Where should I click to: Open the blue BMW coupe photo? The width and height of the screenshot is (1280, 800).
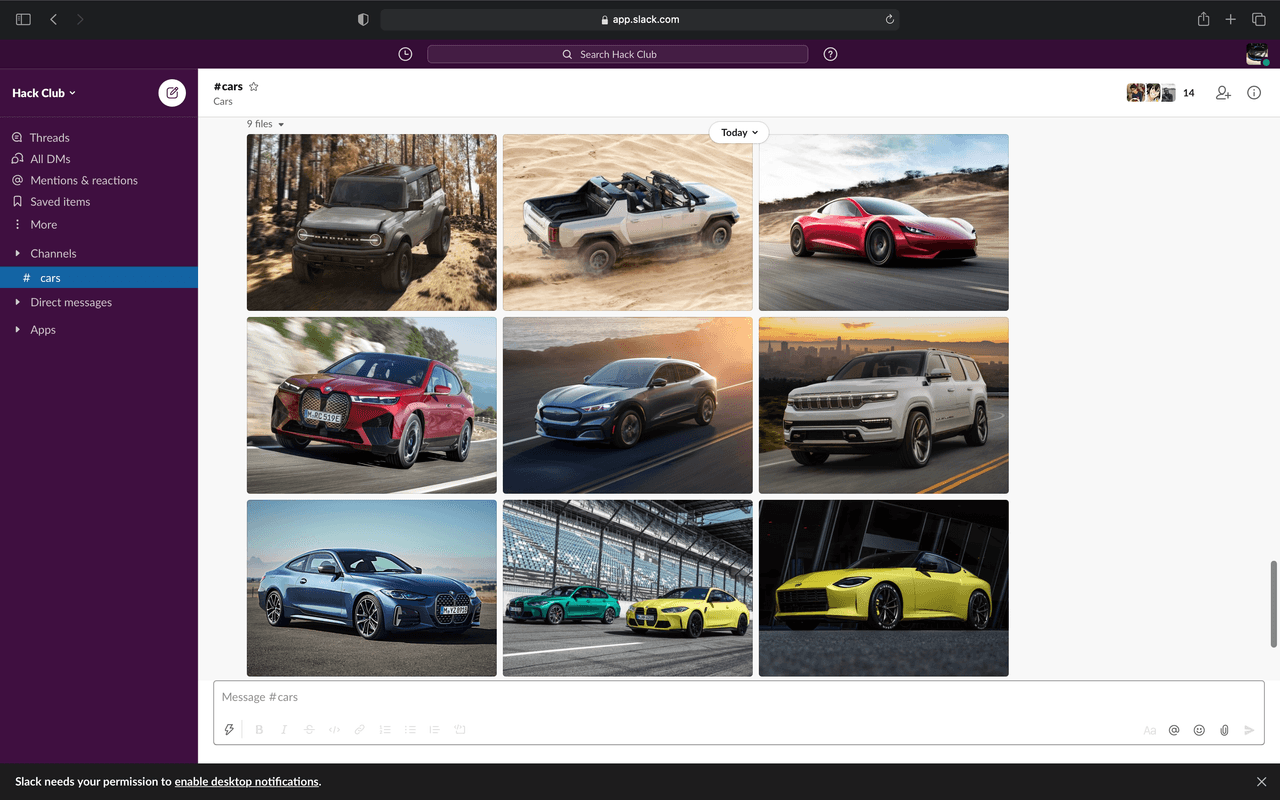pos(372,588)
